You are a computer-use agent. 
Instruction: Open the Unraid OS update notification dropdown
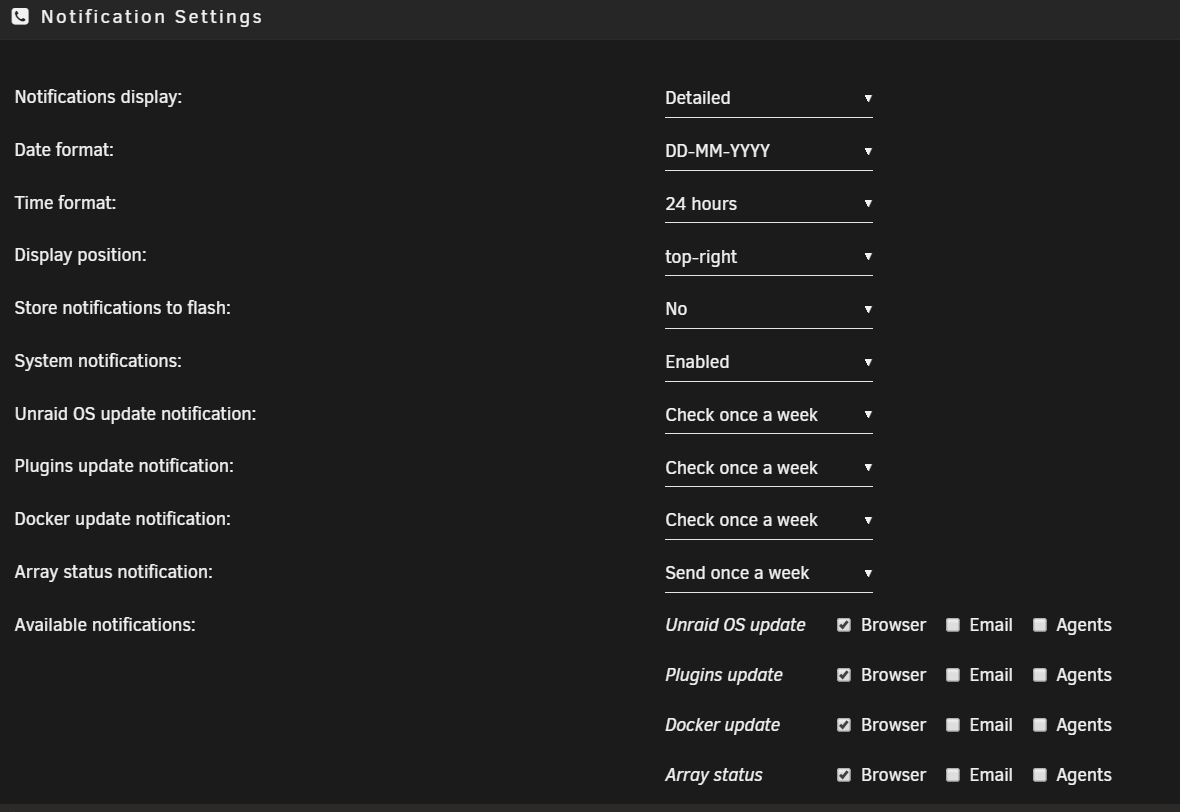point(768,415)
